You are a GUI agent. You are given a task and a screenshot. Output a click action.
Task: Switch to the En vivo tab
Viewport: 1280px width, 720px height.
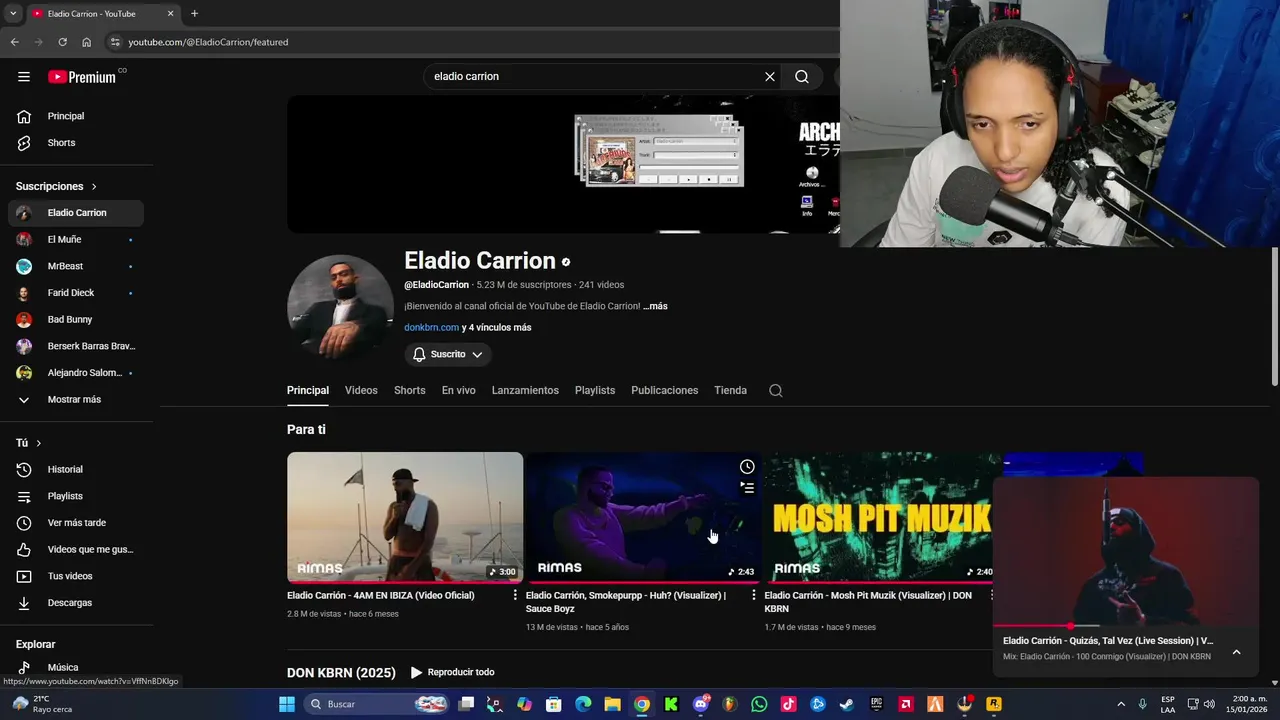[459, 390]
